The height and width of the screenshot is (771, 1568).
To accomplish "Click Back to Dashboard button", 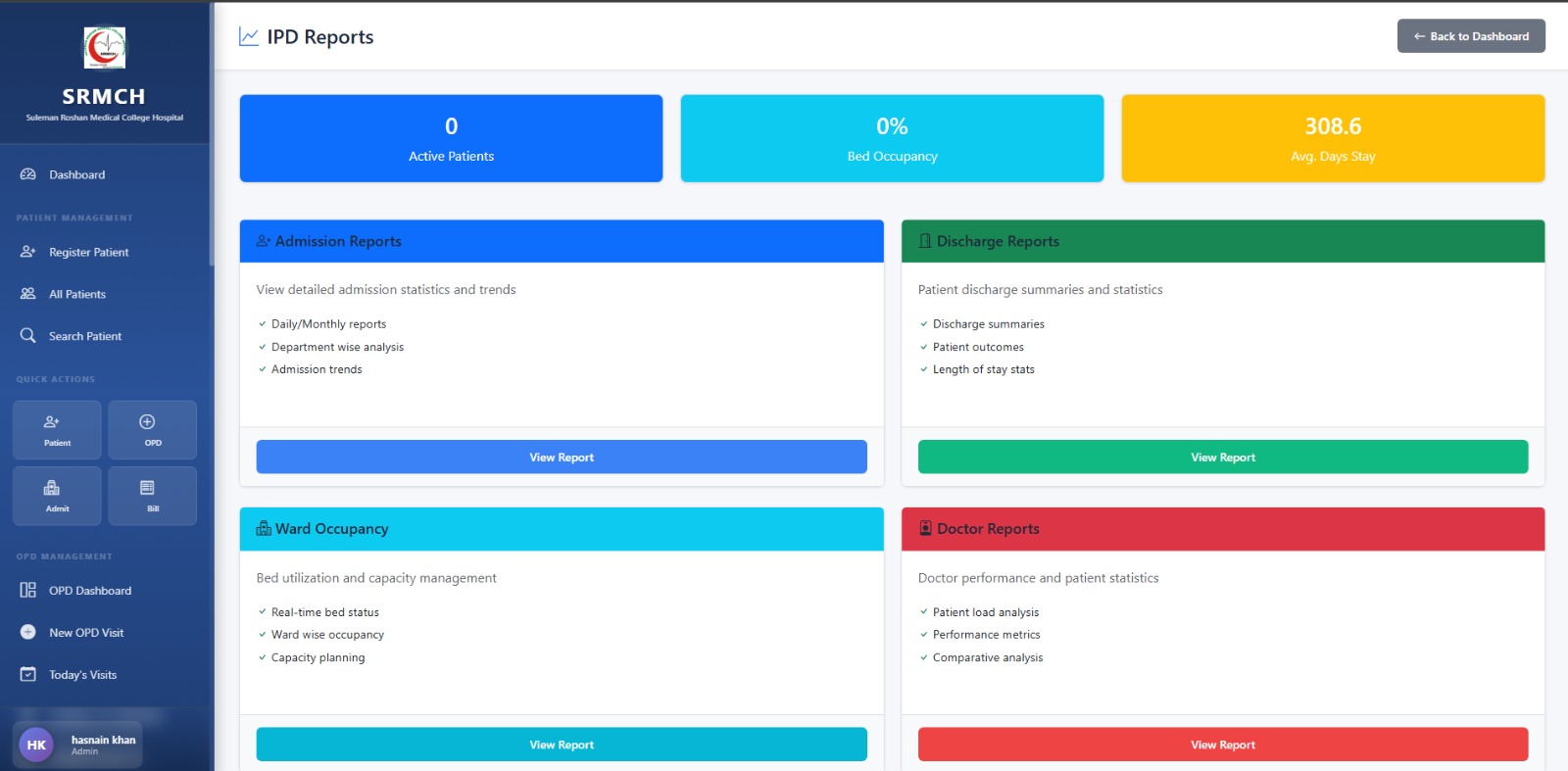I will 1471,36.
